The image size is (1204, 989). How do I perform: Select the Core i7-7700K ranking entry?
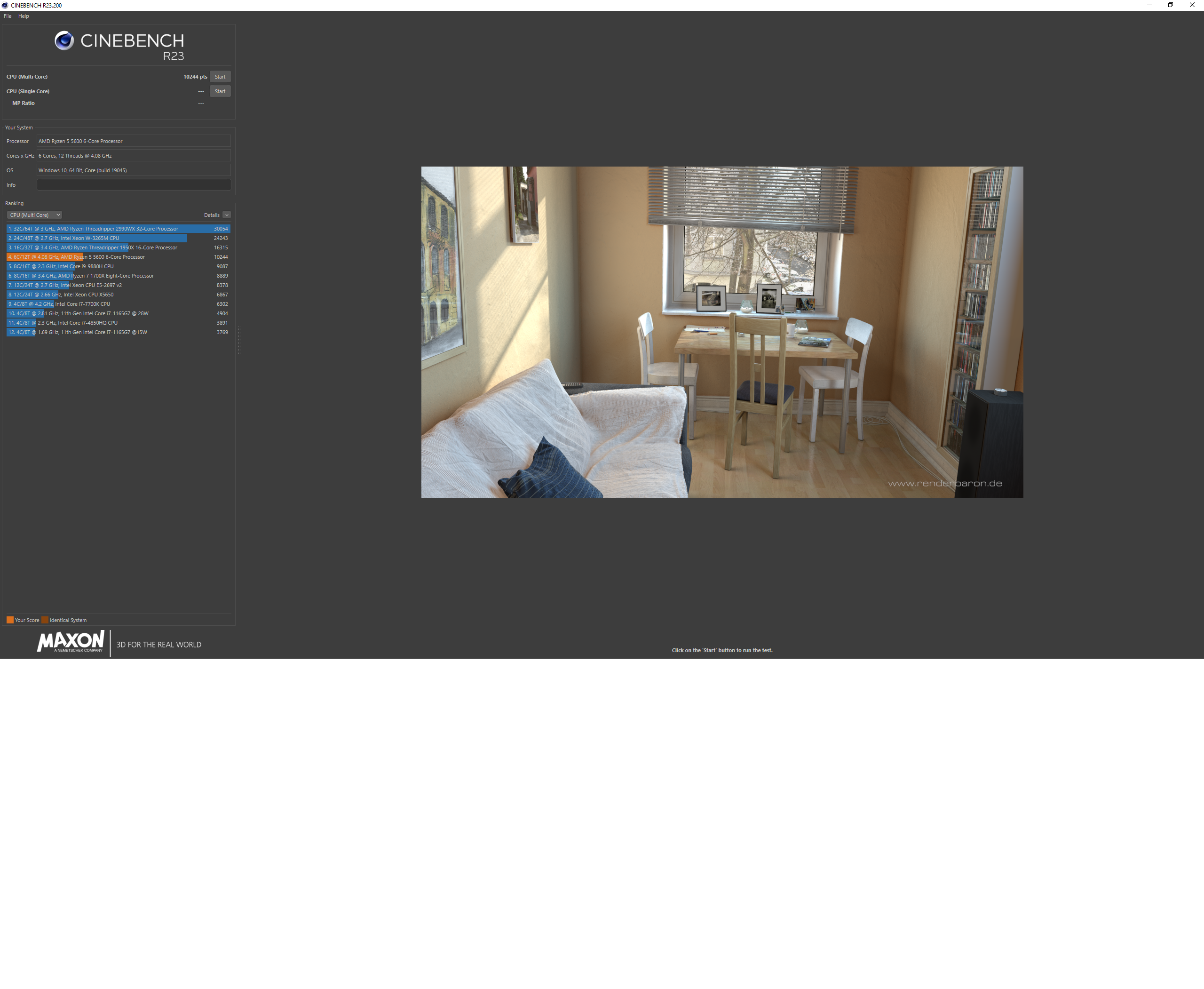118,303
